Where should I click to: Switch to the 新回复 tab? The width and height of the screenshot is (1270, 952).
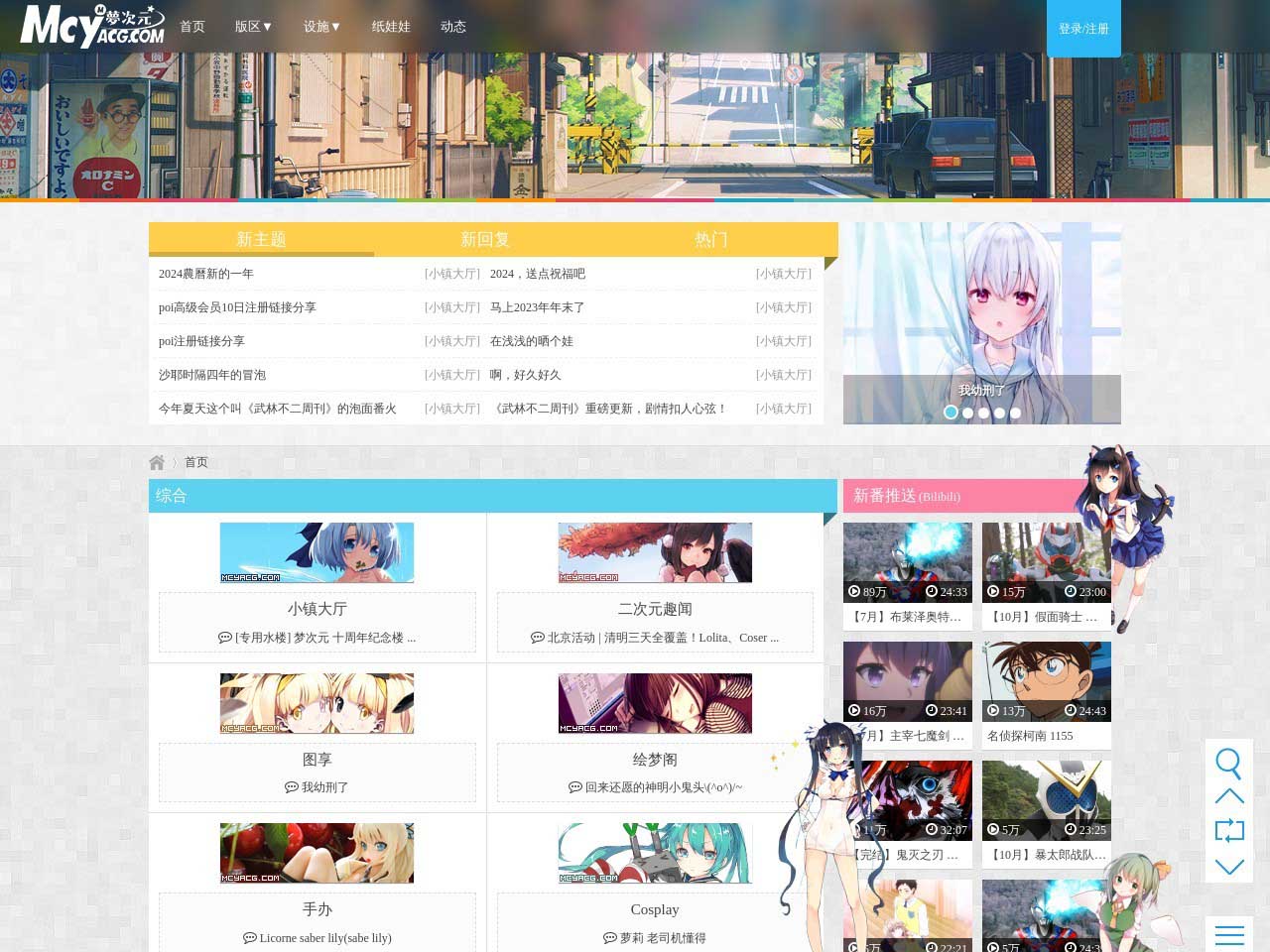(485, 239)
